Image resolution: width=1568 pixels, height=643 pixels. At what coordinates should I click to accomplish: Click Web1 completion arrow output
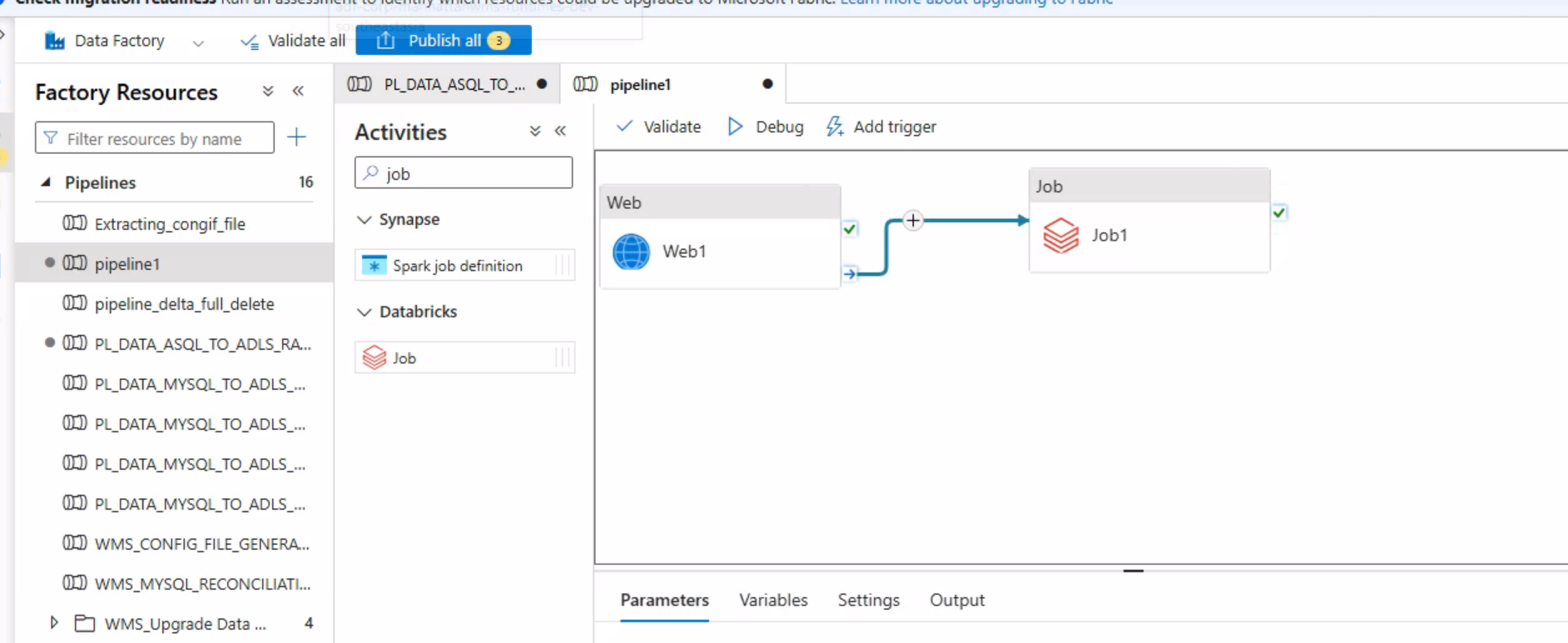tap(850, 273)
